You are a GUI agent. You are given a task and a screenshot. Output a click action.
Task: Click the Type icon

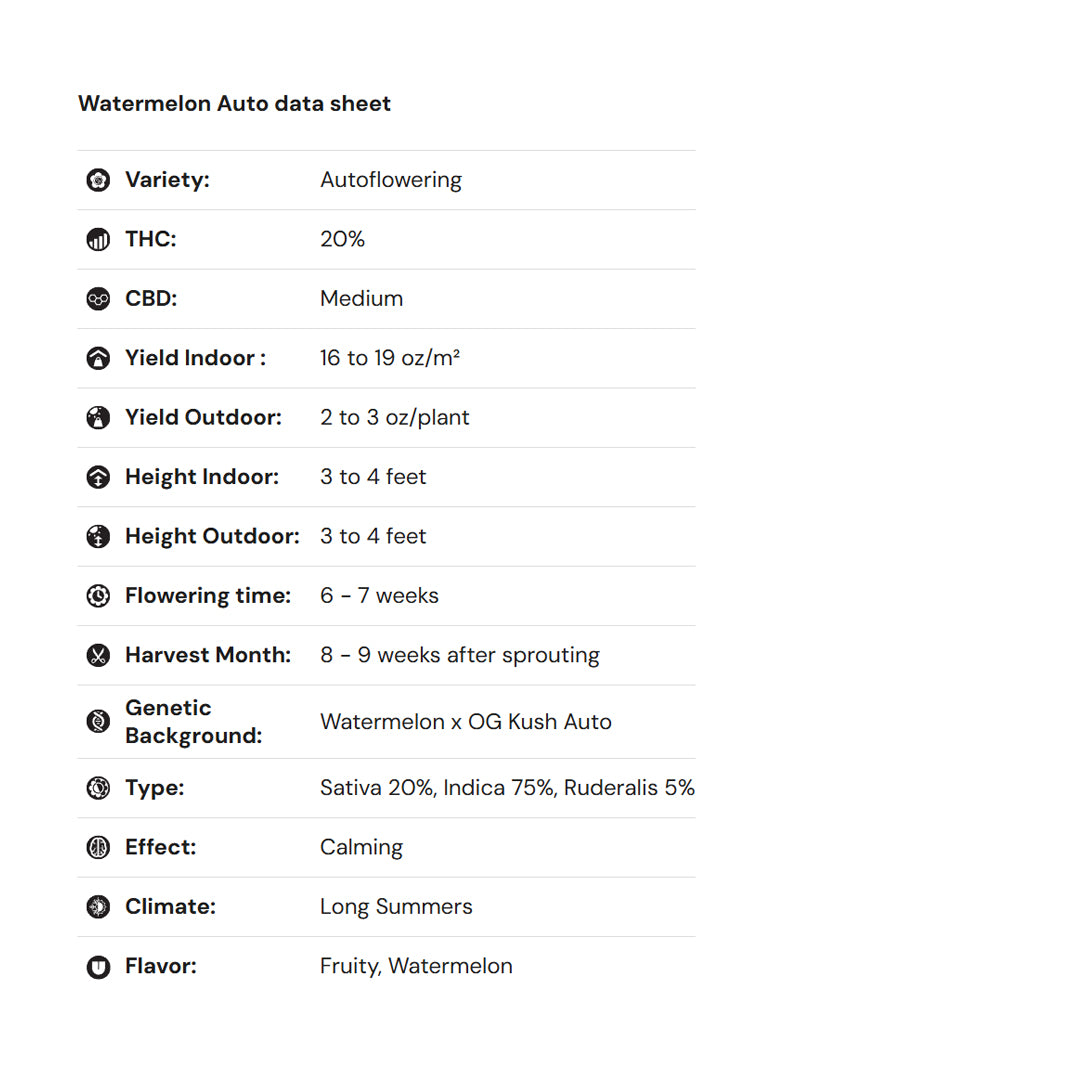98,788
